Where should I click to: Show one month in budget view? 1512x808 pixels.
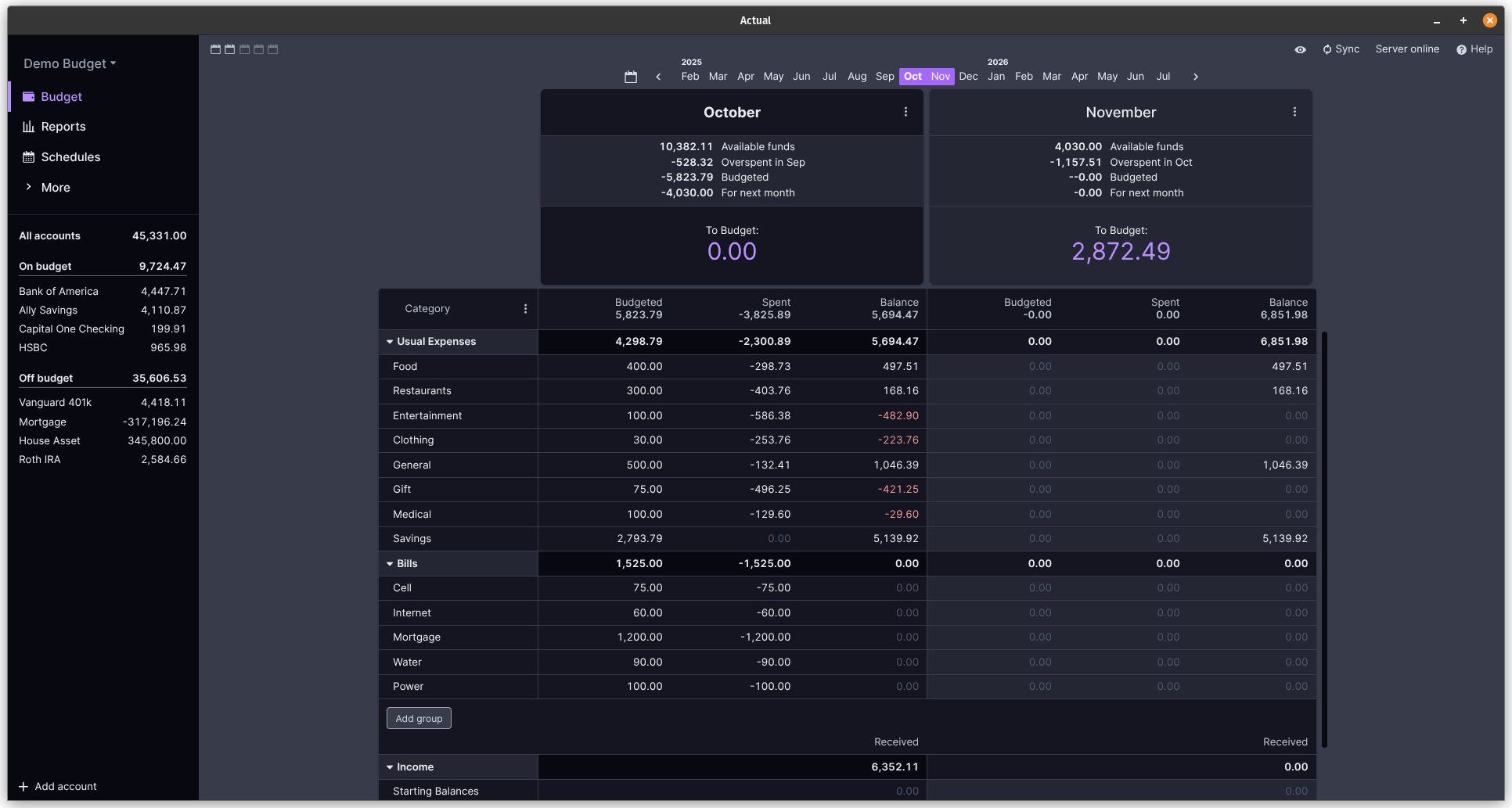coord(215,49)
